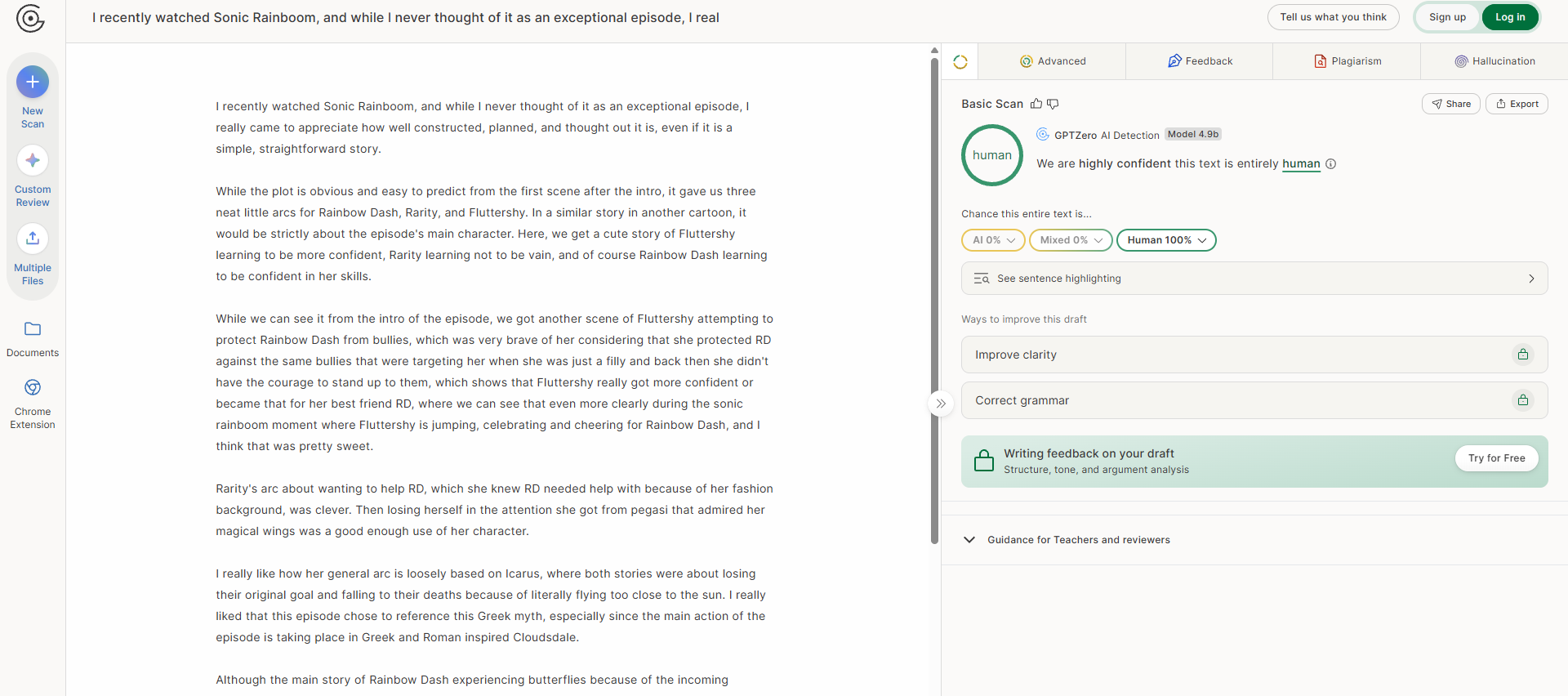
Task: Click the Log in button
Action: 1510,17
